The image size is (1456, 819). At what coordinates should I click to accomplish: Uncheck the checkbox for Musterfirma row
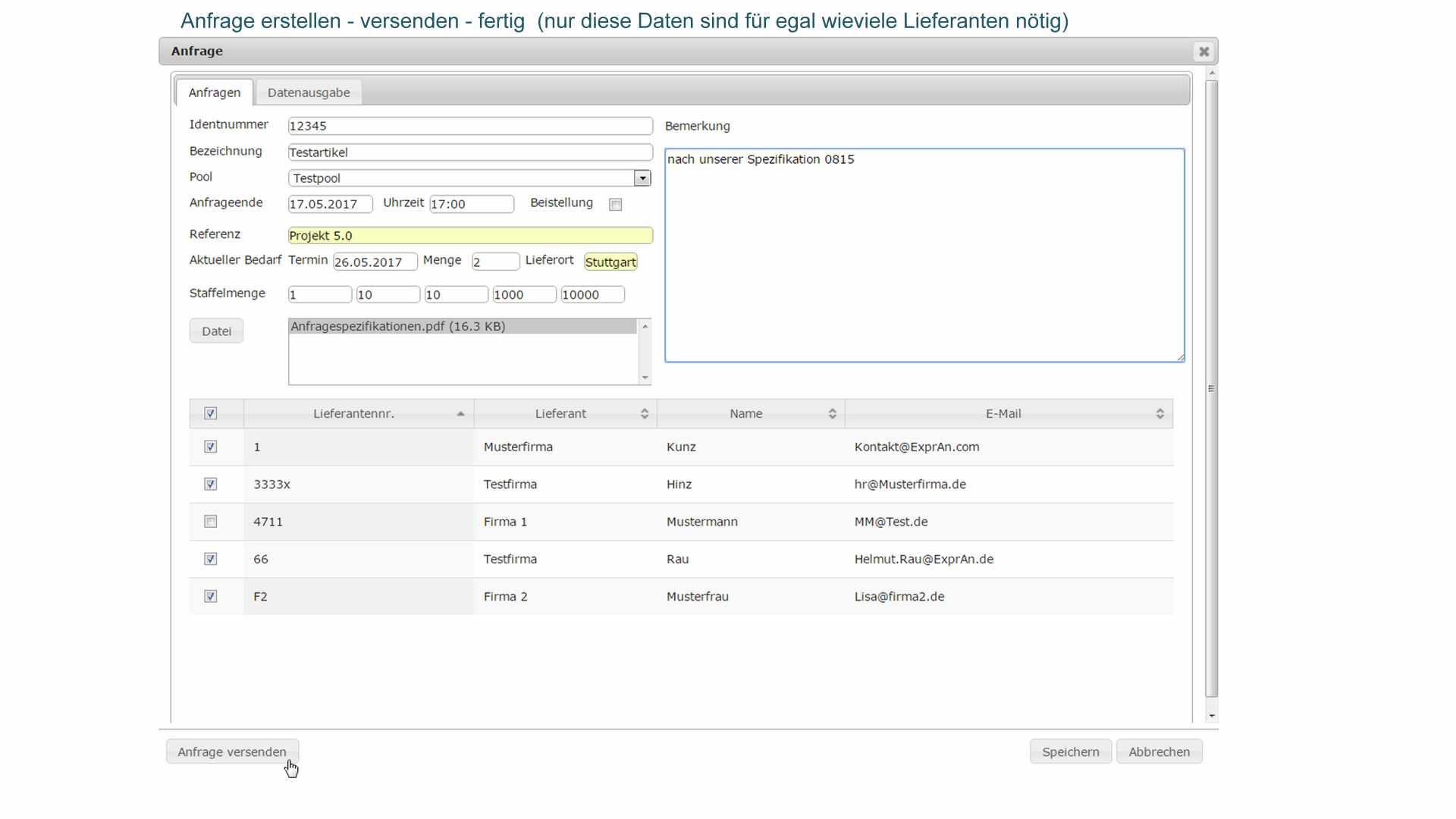point(211,447)
